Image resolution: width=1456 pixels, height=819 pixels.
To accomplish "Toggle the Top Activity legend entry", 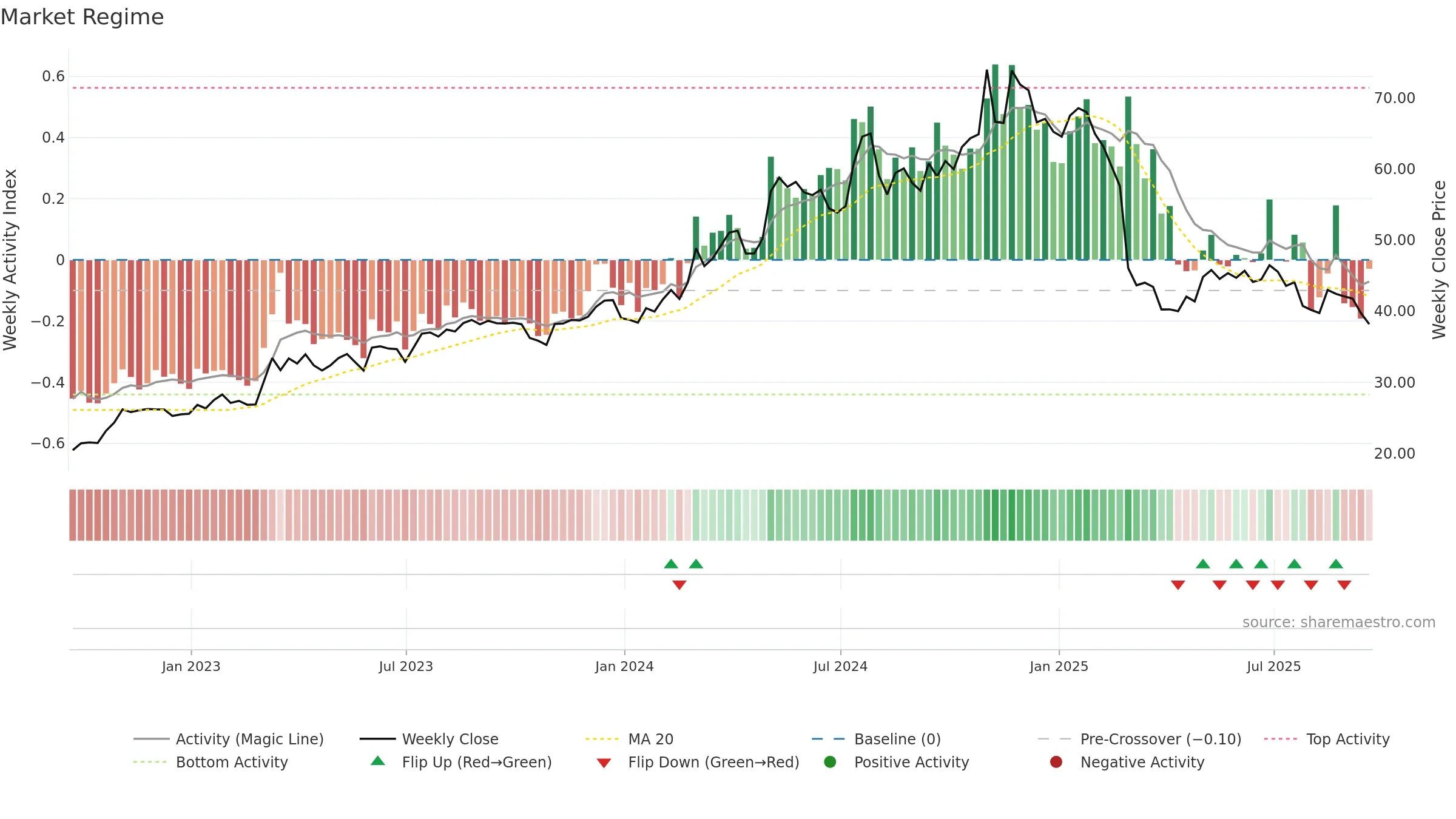I will point(1327,739).
